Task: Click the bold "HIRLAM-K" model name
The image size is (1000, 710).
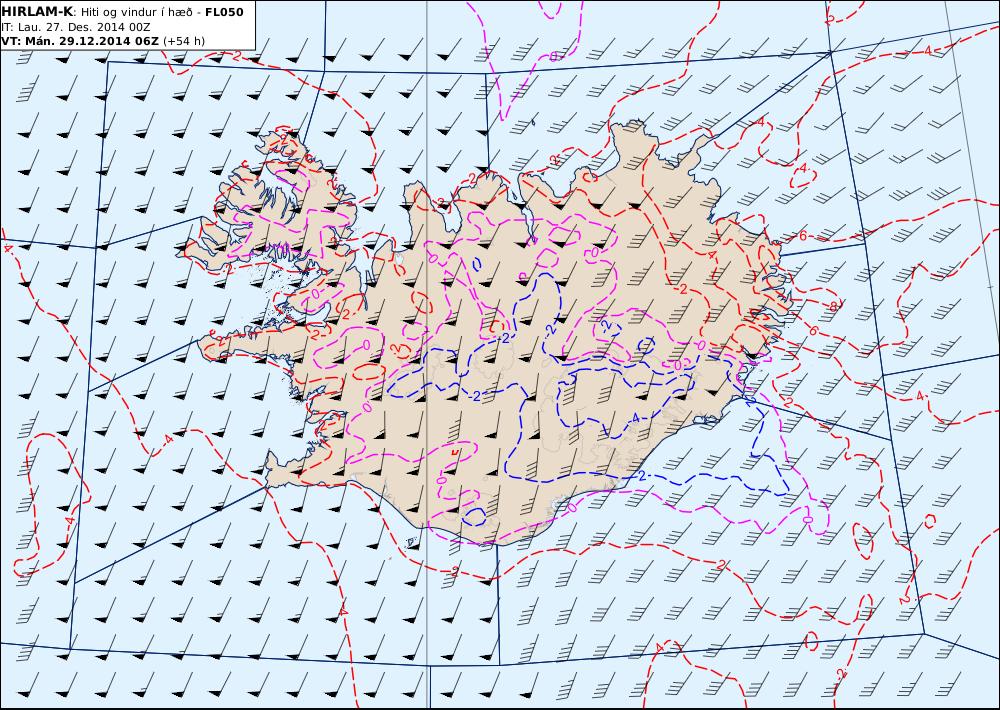Action: (38, 12)
